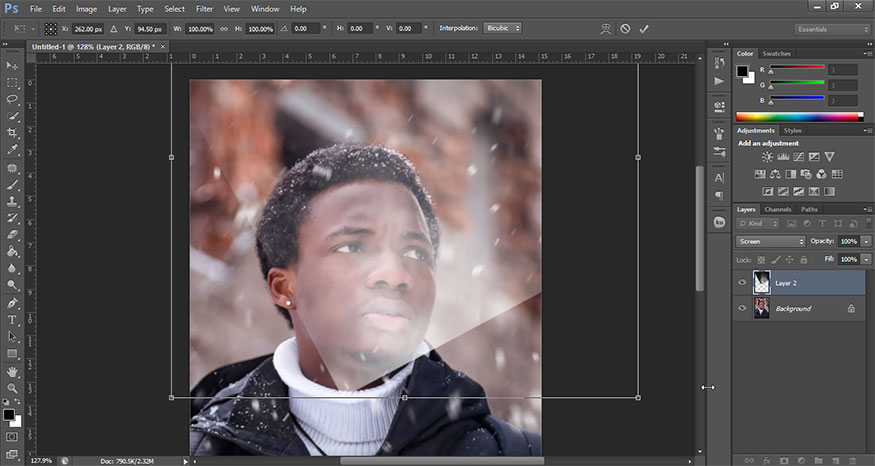Toggle relative positioning triangle between X and Y
The width and height of the screenshot is (875, 466).
114,28
